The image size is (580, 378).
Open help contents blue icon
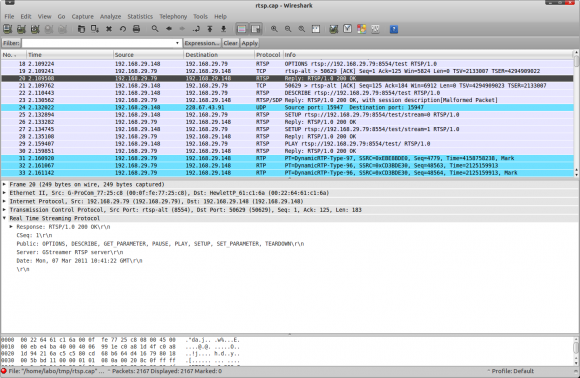(394, 29)
